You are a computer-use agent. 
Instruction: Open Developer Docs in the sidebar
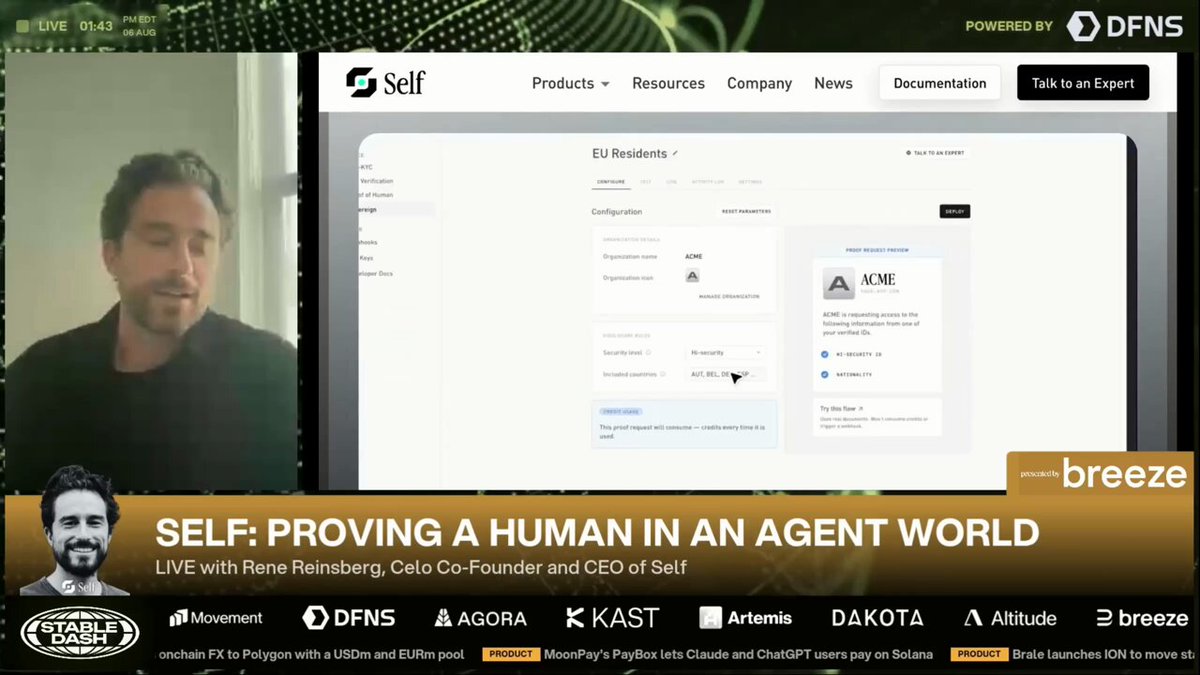376,273
